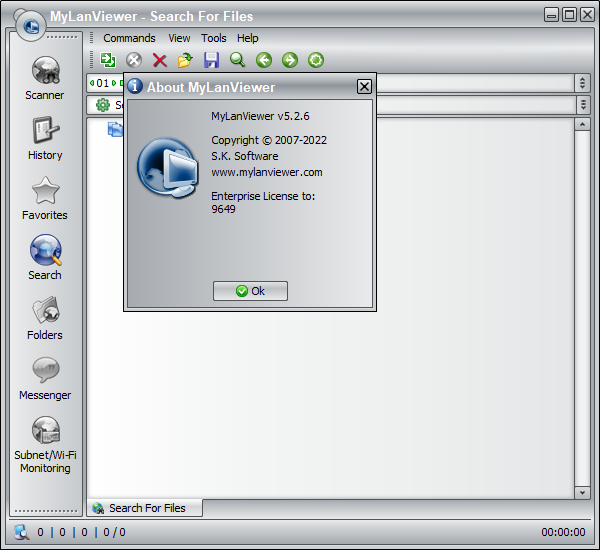Click the green start-search toolbar icon

(108, 60)
